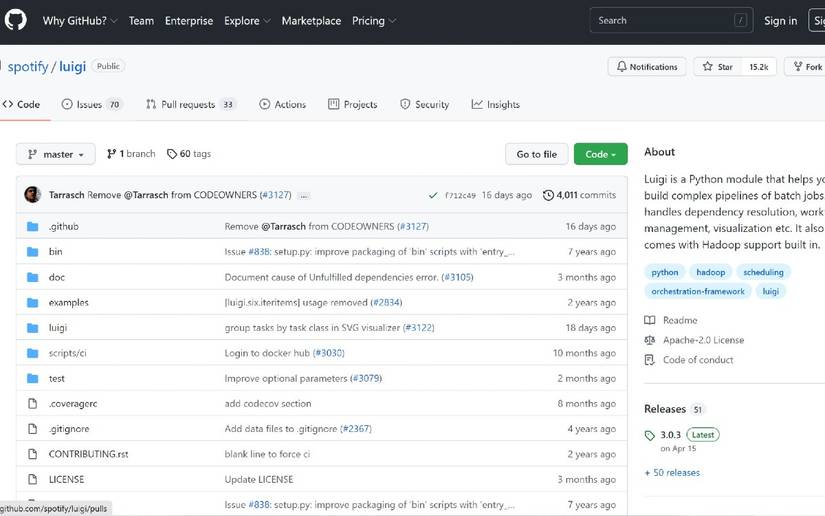Open the spotify owner link

tap(28, 67)
